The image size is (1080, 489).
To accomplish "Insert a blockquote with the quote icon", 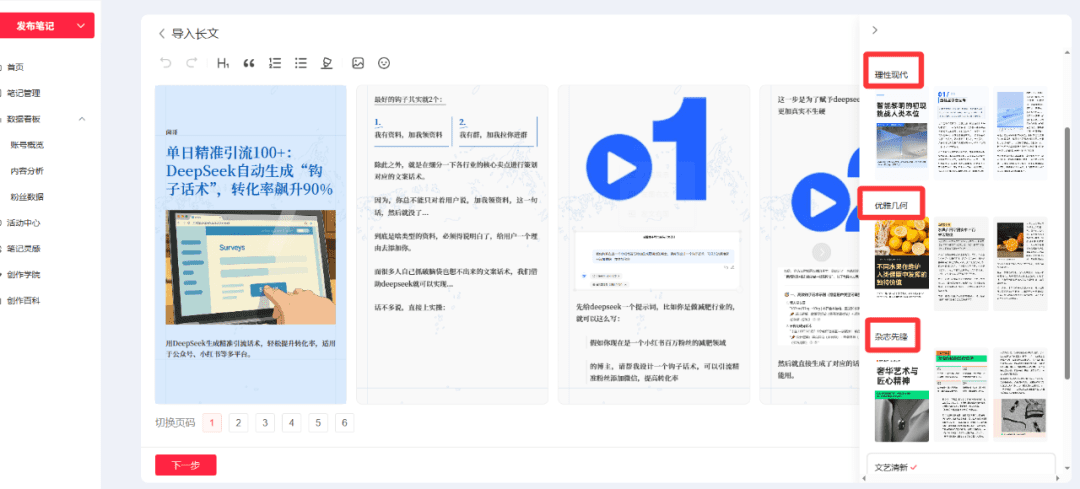I will coord(249,63).
